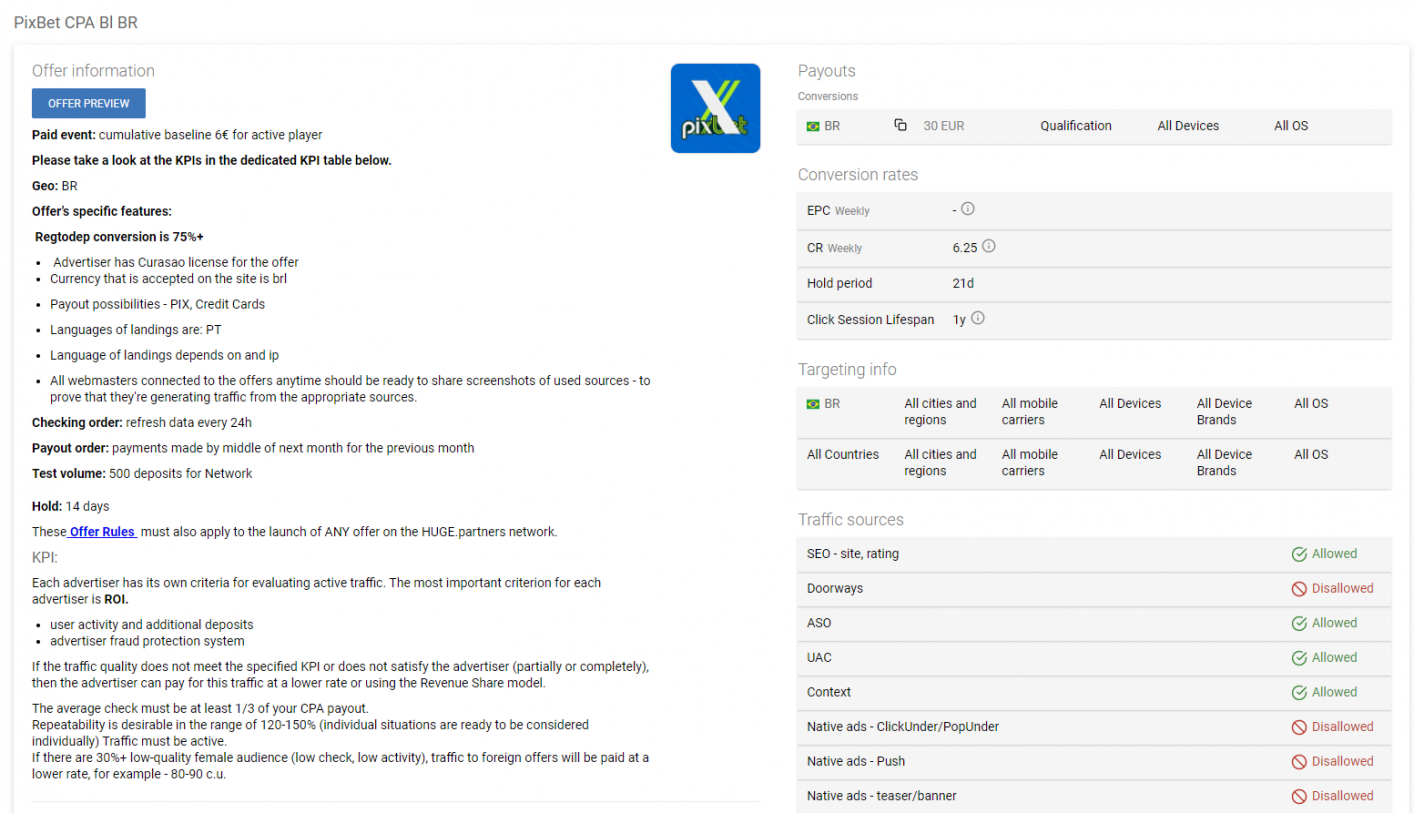1414x813 pixels.
Task: Click the PixBet logo image
Action: [x=715, y=108]
